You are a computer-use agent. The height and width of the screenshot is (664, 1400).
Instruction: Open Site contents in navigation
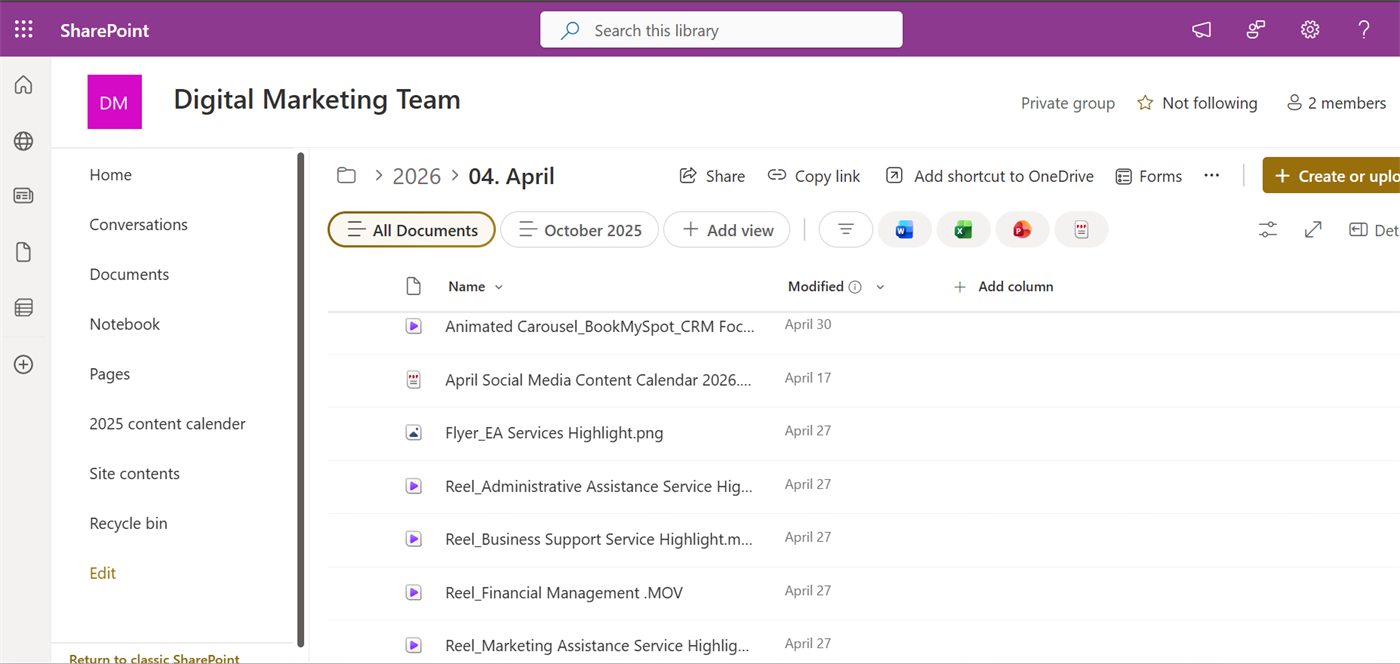134,474
